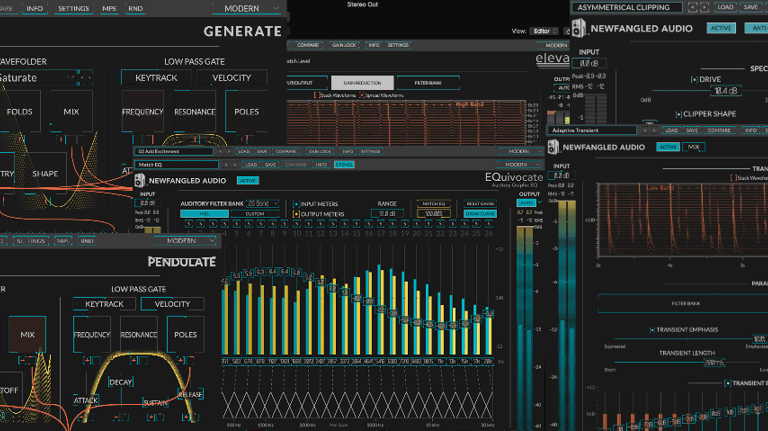The image size is (768, 431).
Task: Select KEYTRACK tab in Generate
Action: tap(156, 78)
